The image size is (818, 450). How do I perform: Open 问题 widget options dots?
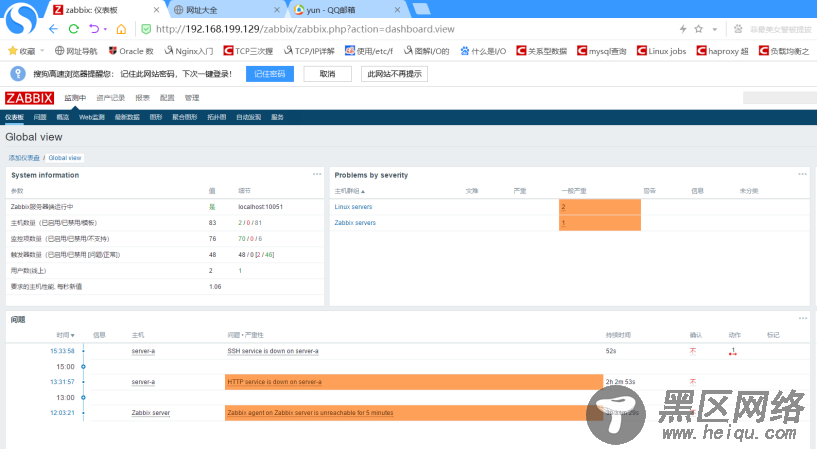tap(802, 318)
